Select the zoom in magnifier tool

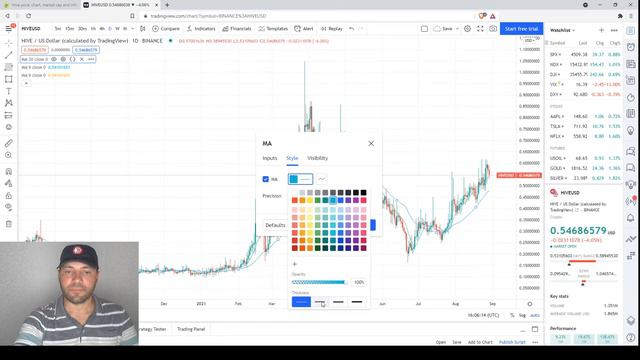(9, 155)
